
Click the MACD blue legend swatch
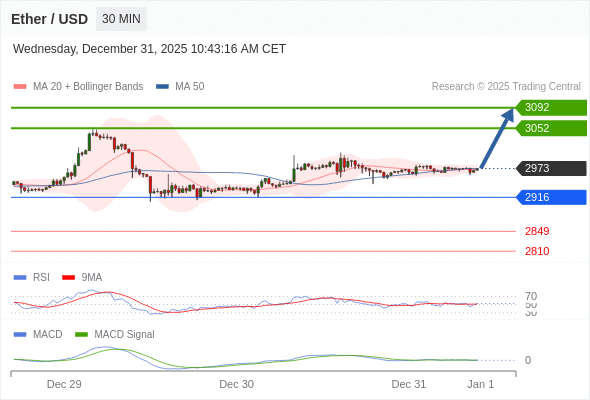pos(20,335)
